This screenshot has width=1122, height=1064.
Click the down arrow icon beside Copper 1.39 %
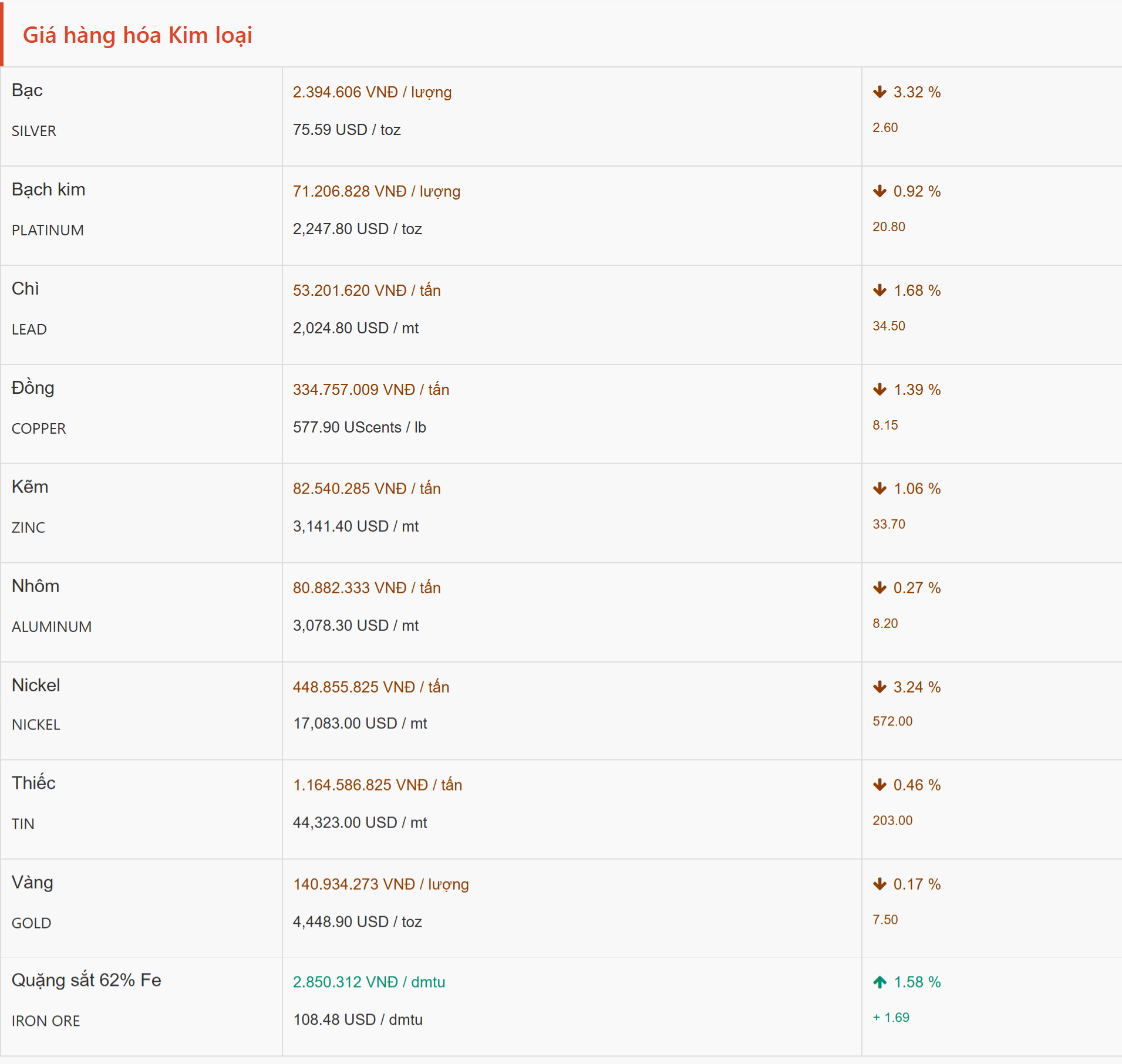pyautogui.click(x=879, y=390)
